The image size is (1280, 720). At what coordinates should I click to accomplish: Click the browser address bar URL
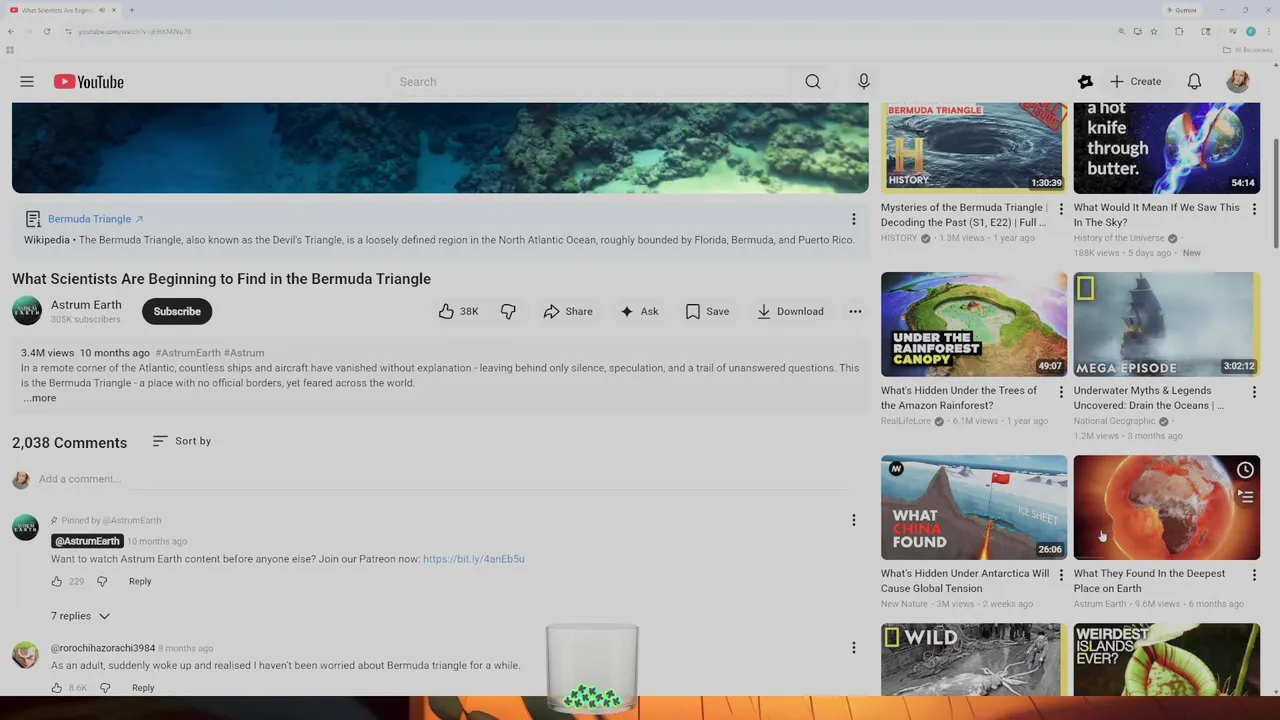click(x=135, y=31)
